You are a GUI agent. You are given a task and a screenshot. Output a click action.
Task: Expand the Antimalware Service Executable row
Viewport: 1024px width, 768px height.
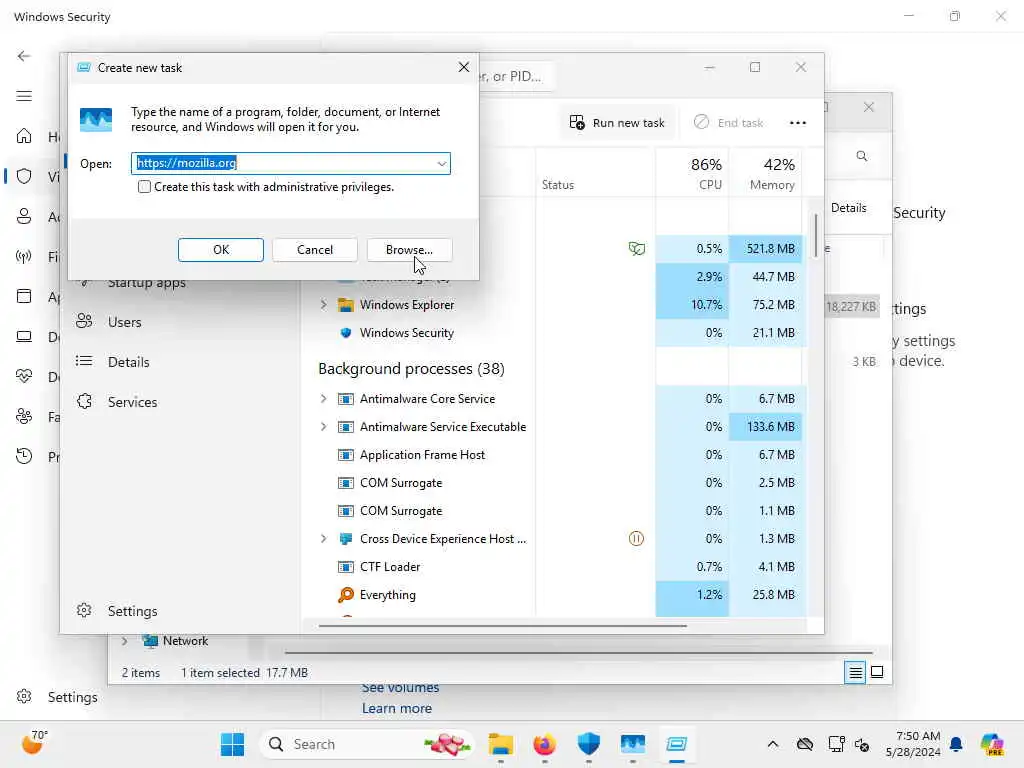(x=323, y=426)
